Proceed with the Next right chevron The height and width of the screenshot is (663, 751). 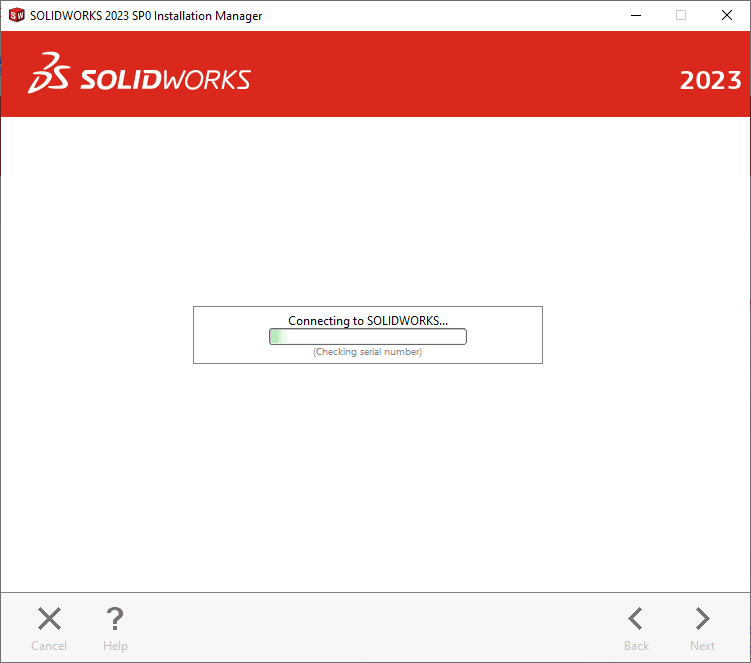pos(703,618)
